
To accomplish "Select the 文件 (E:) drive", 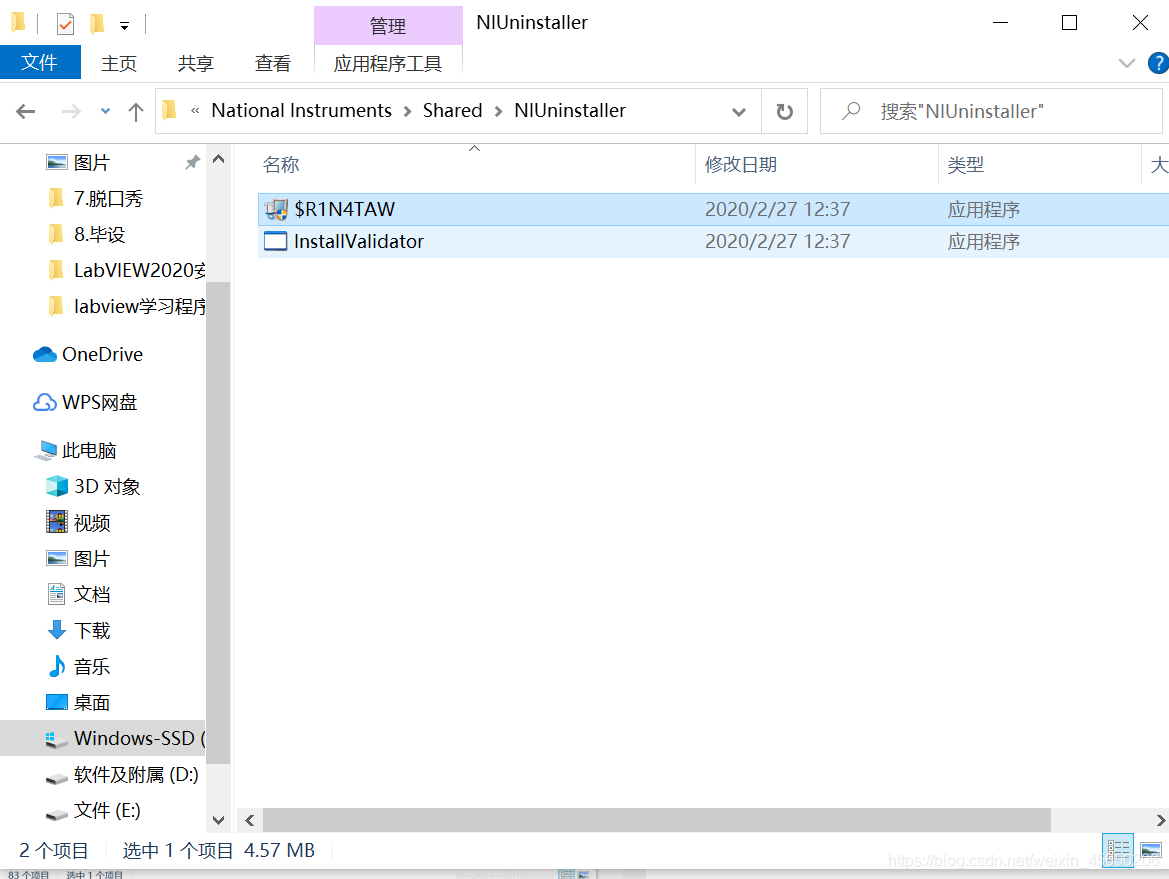I will point(93,810).
